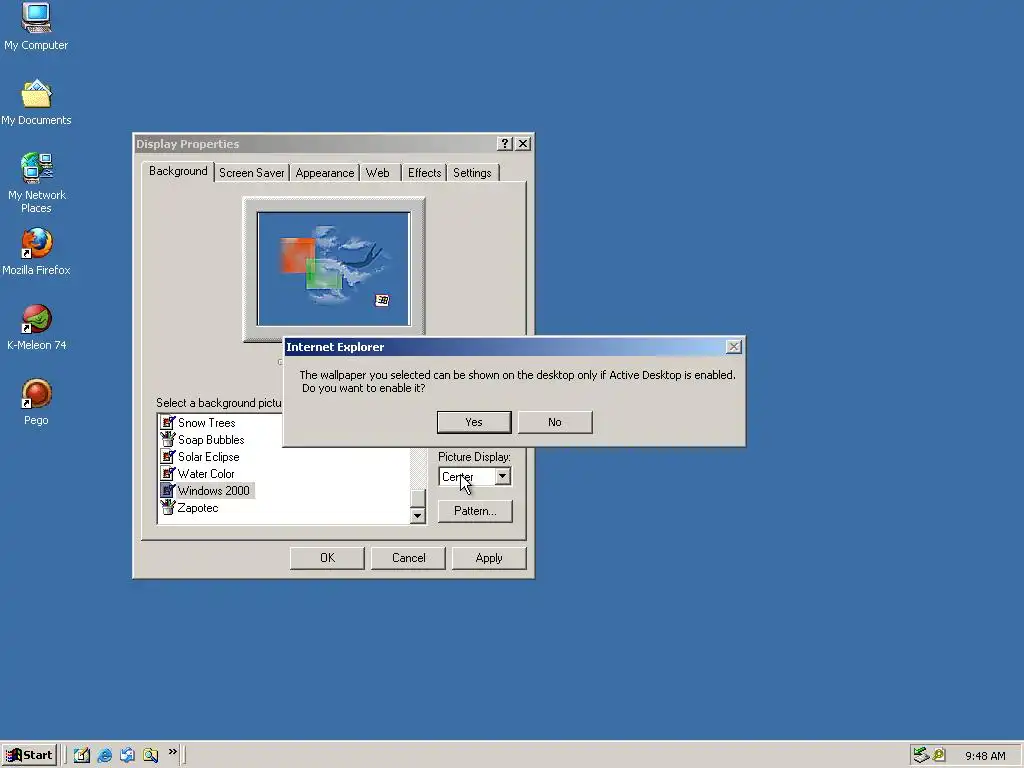The width and height of the screenshot is (1024, 768).
Task: Switch to the Appearance tab
Action: (x=325, y=173)
